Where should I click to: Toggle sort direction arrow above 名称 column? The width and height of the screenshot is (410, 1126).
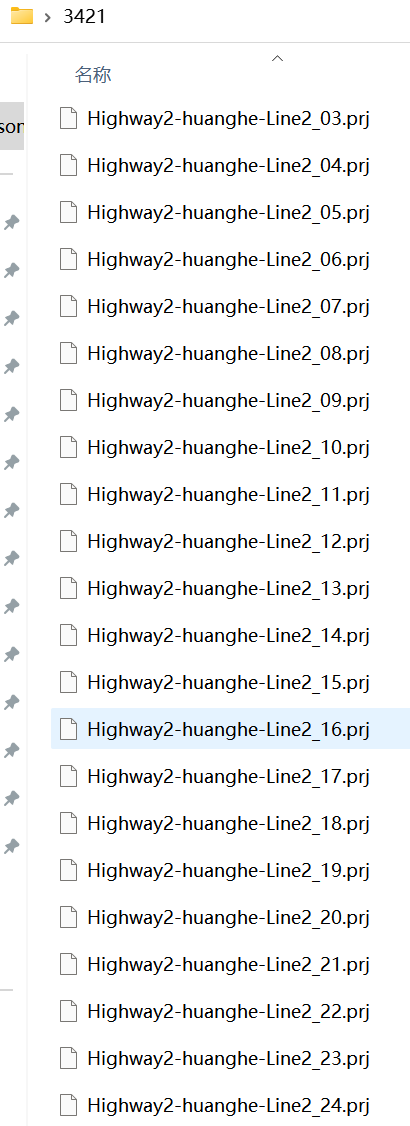click(277, 59)
